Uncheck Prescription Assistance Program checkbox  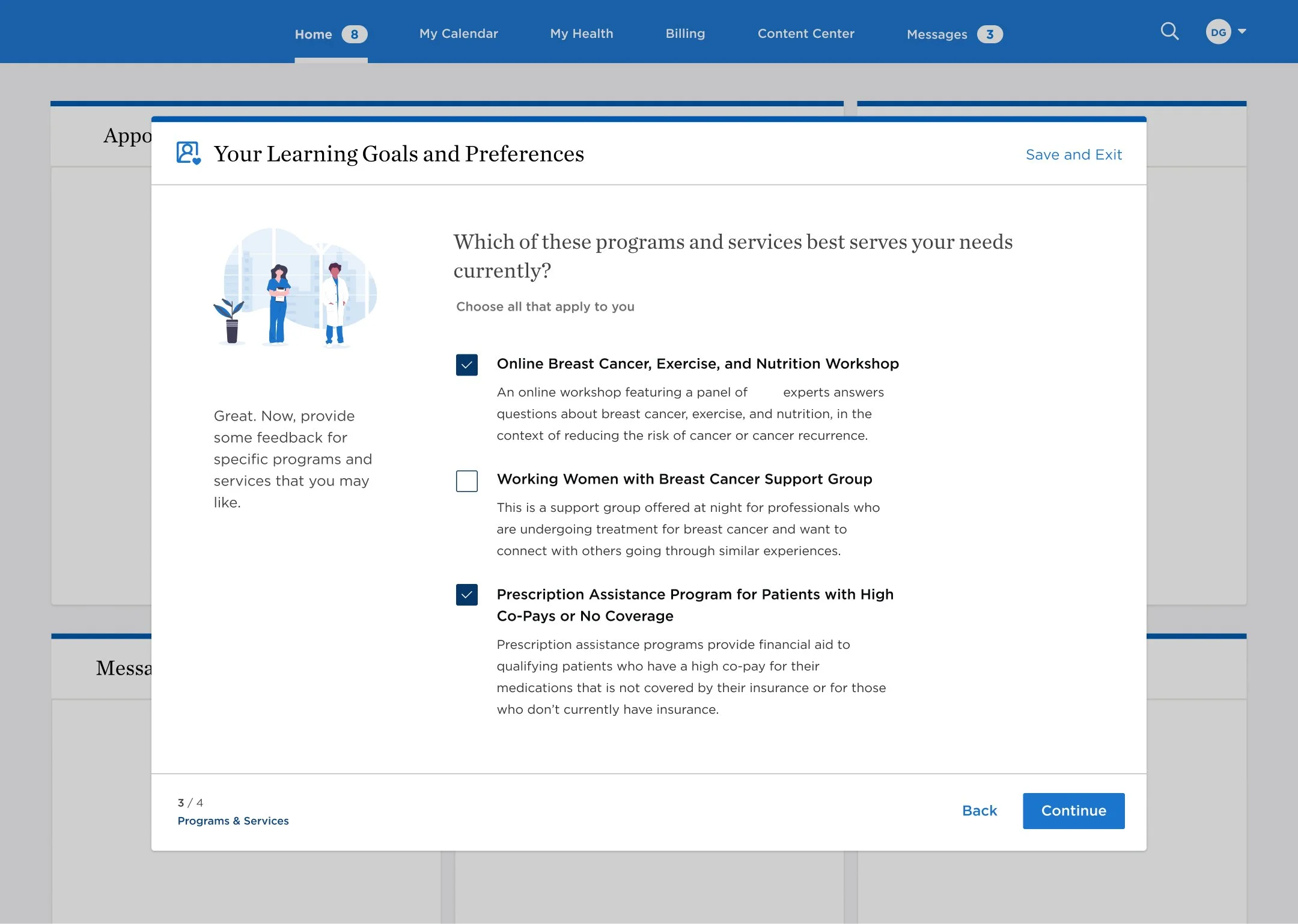click(x=466, y=595)
